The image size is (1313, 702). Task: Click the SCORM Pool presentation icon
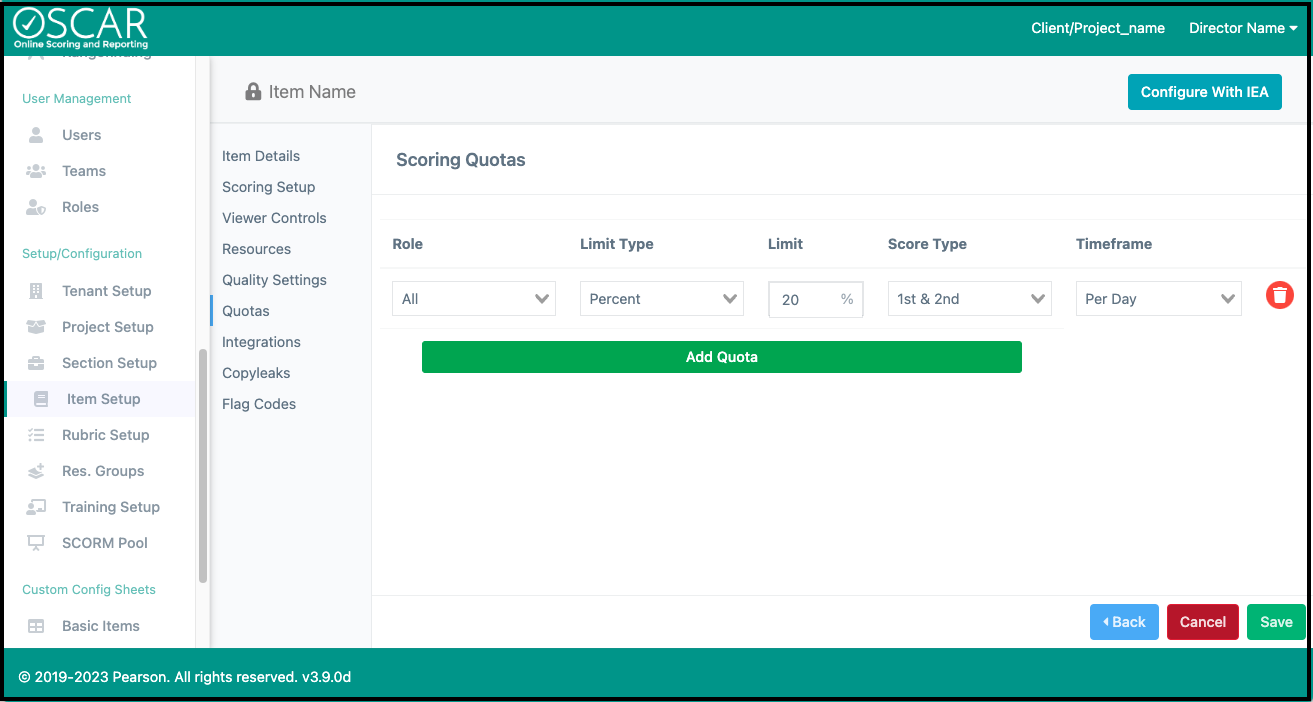pos(36,543)
